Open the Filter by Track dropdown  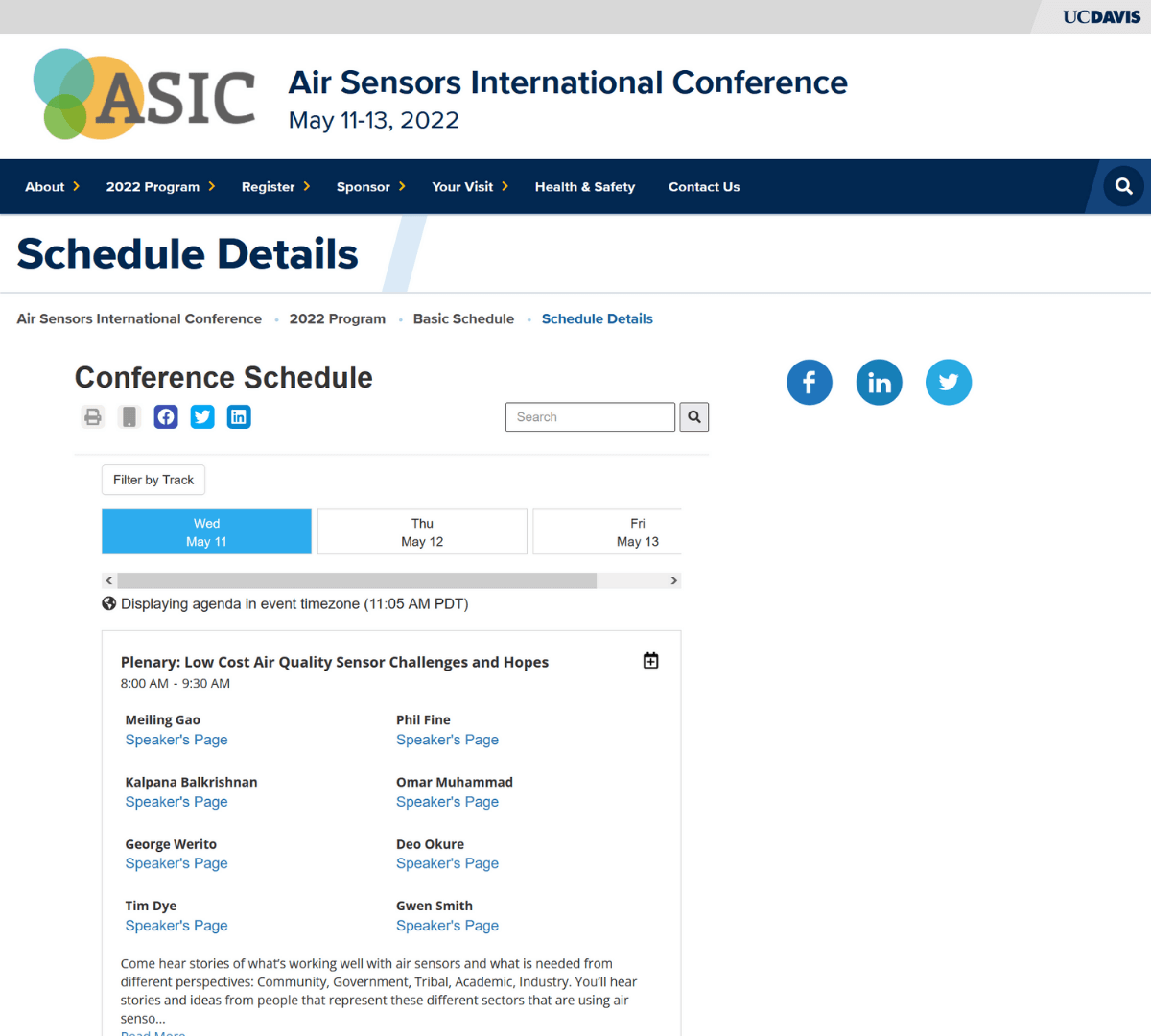coord(153,480)
